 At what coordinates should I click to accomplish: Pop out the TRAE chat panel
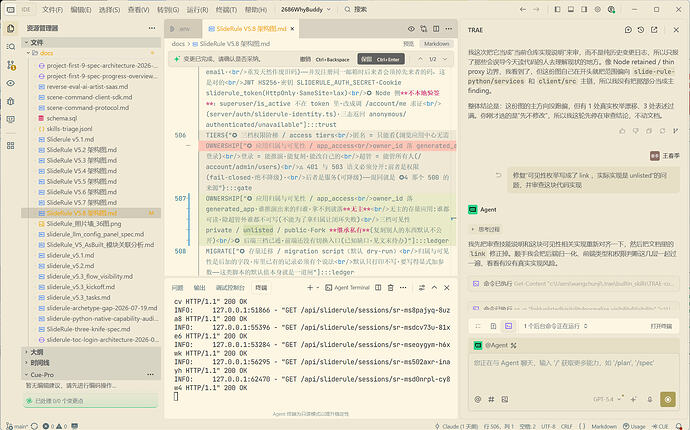coord(654,30)
